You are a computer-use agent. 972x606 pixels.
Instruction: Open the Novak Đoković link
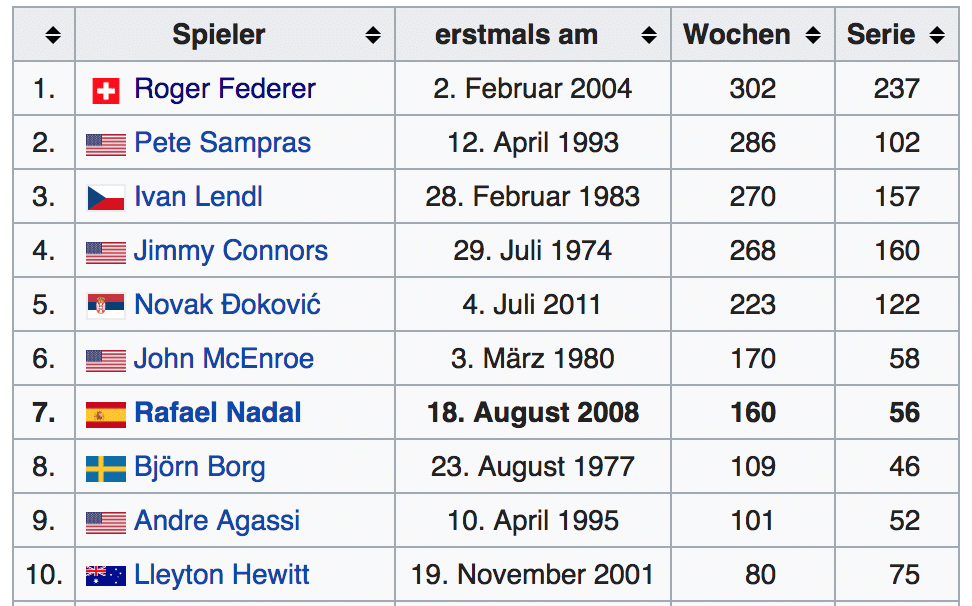228,304
